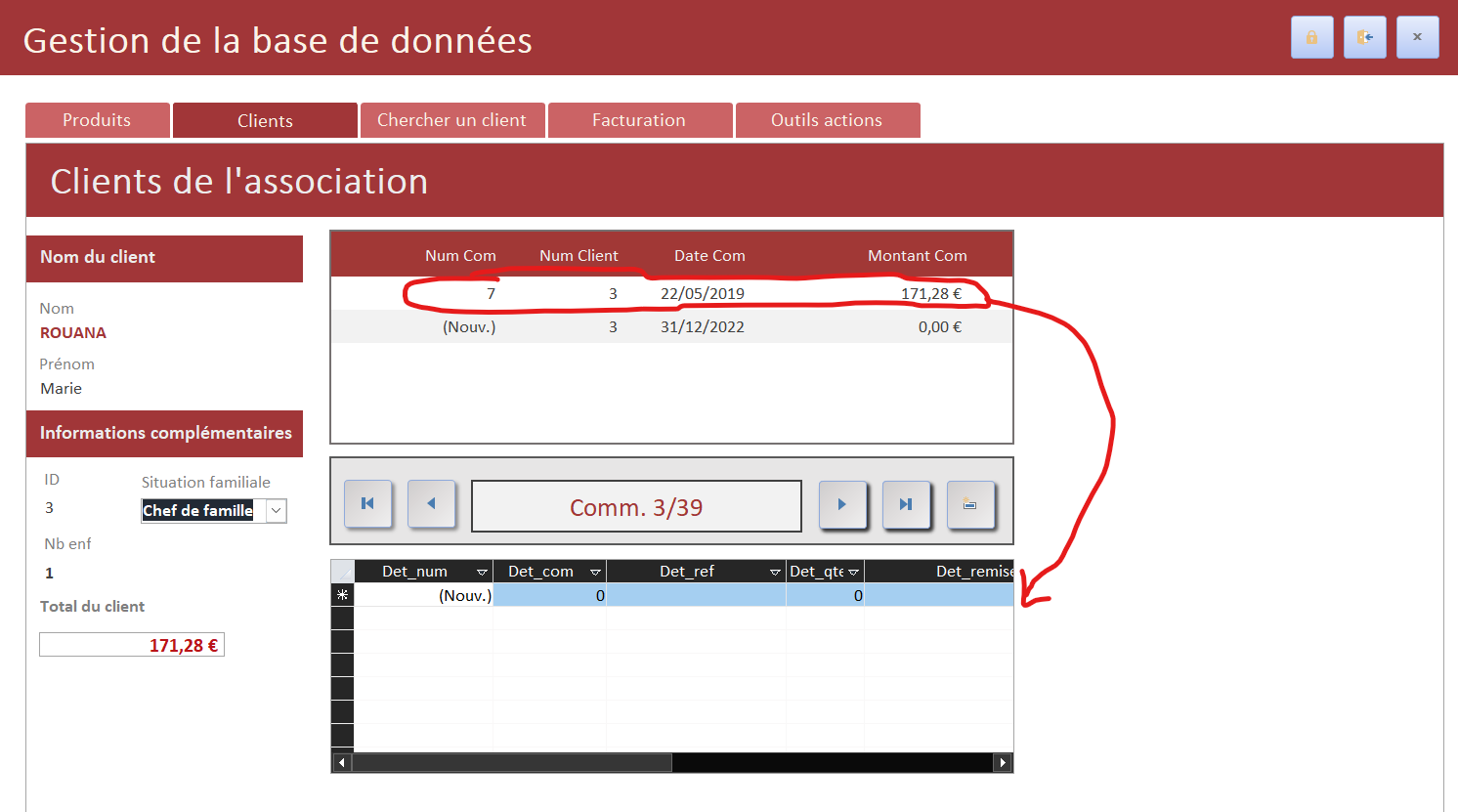The image size is (1458, 812).
Task: Open the Outils actions tab
Action: [x=827, y=120]
